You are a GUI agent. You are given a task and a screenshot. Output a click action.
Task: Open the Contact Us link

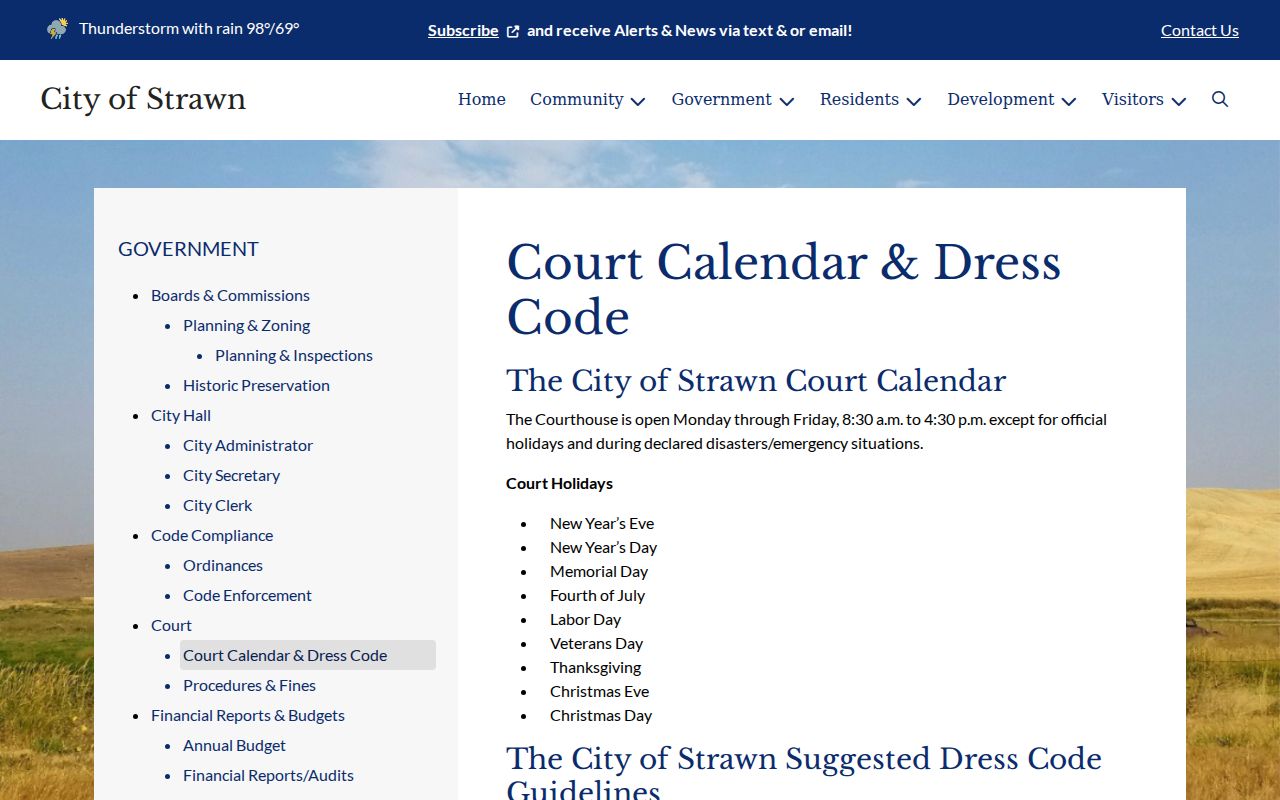(1200, 30)
